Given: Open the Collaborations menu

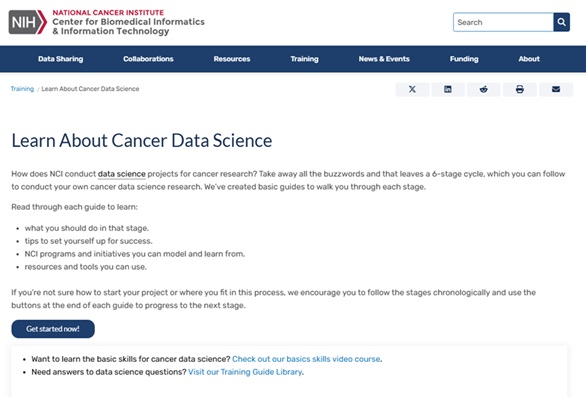Looking at the screenshot, I should click(148, 59).
